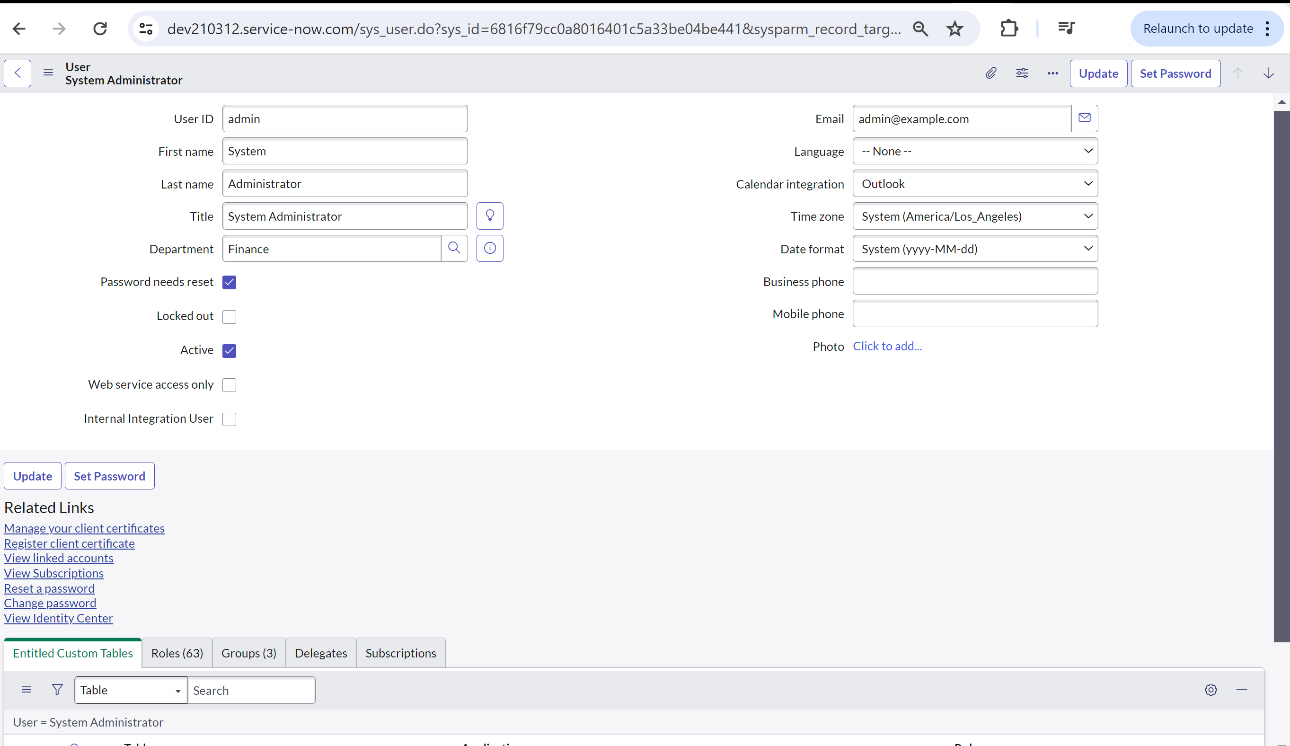Click the Mobile phone field

point(975,314)
